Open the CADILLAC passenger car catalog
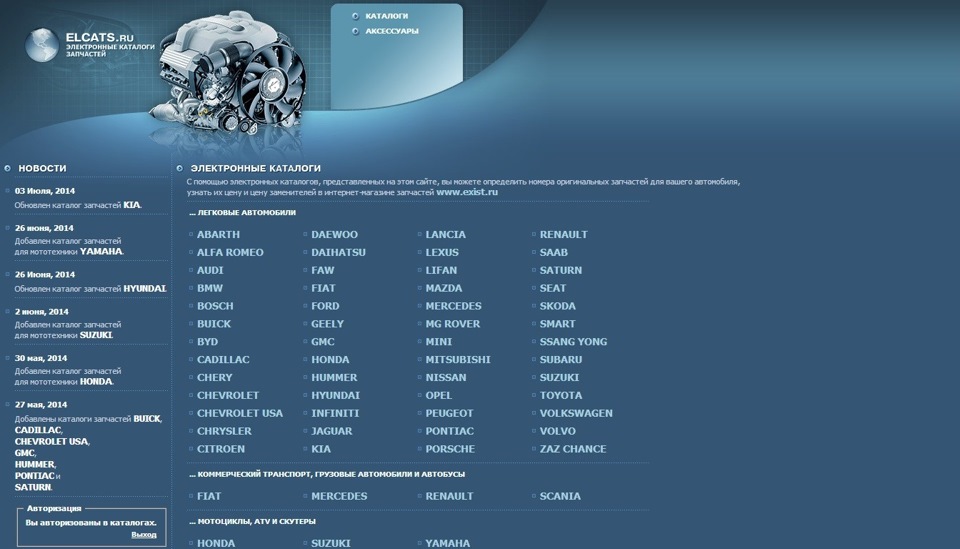This screenshot has width=960, height=549. [223, 359]
